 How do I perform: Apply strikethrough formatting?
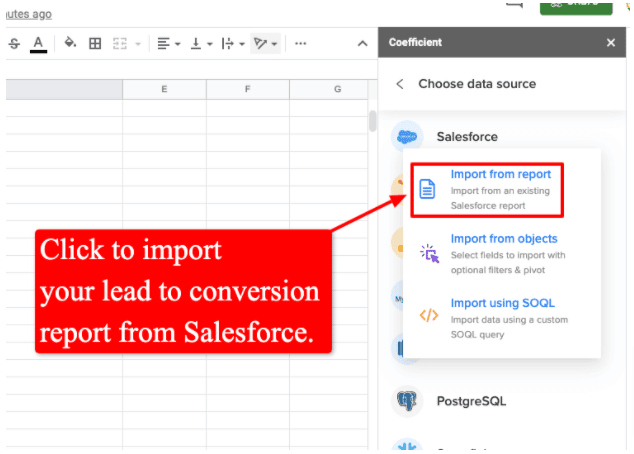tap(14, 43)
